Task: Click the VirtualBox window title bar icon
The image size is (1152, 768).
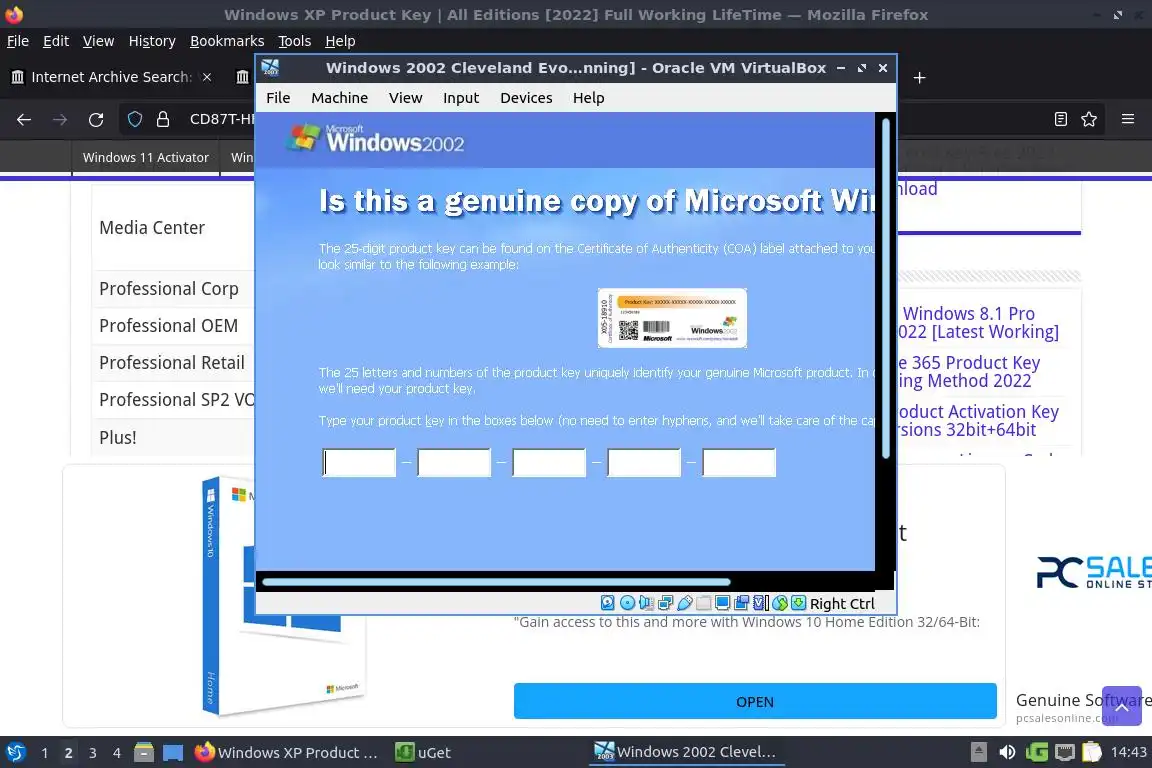Action: (x=270, y=68)
